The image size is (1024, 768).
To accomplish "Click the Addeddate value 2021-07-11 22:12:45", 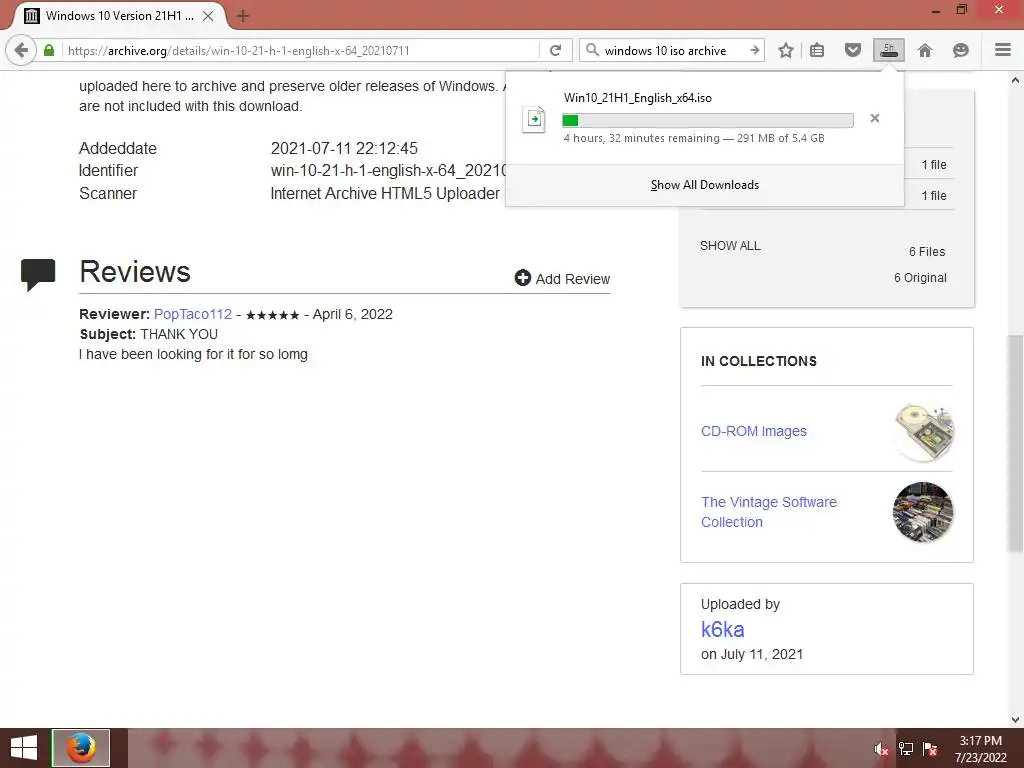I will (x=344, y=148).
